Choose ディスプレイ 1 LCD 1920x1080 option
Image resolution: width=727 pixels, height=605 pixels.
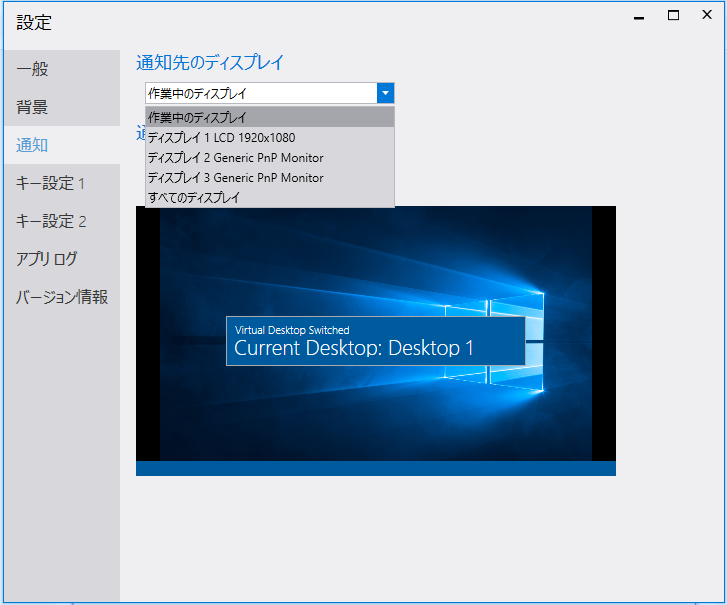(x=270, y=138)
